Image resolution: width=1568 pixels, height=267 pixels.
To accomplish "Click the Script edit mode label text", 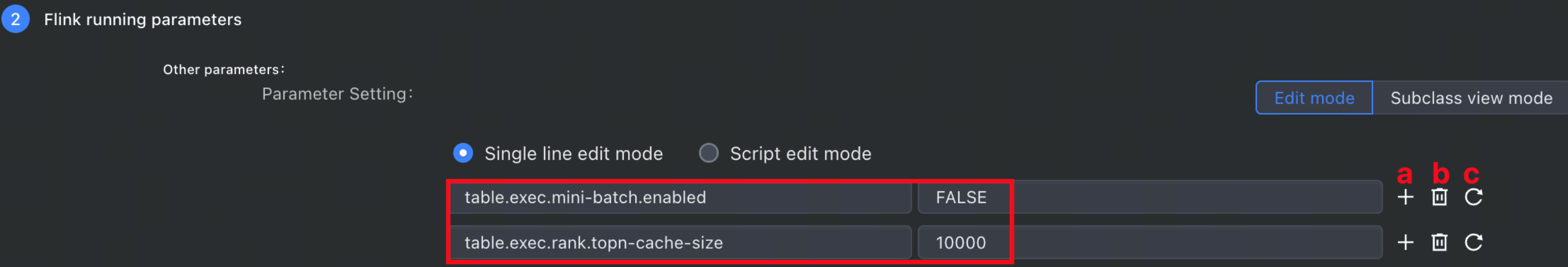I will (x=800, y=153).
